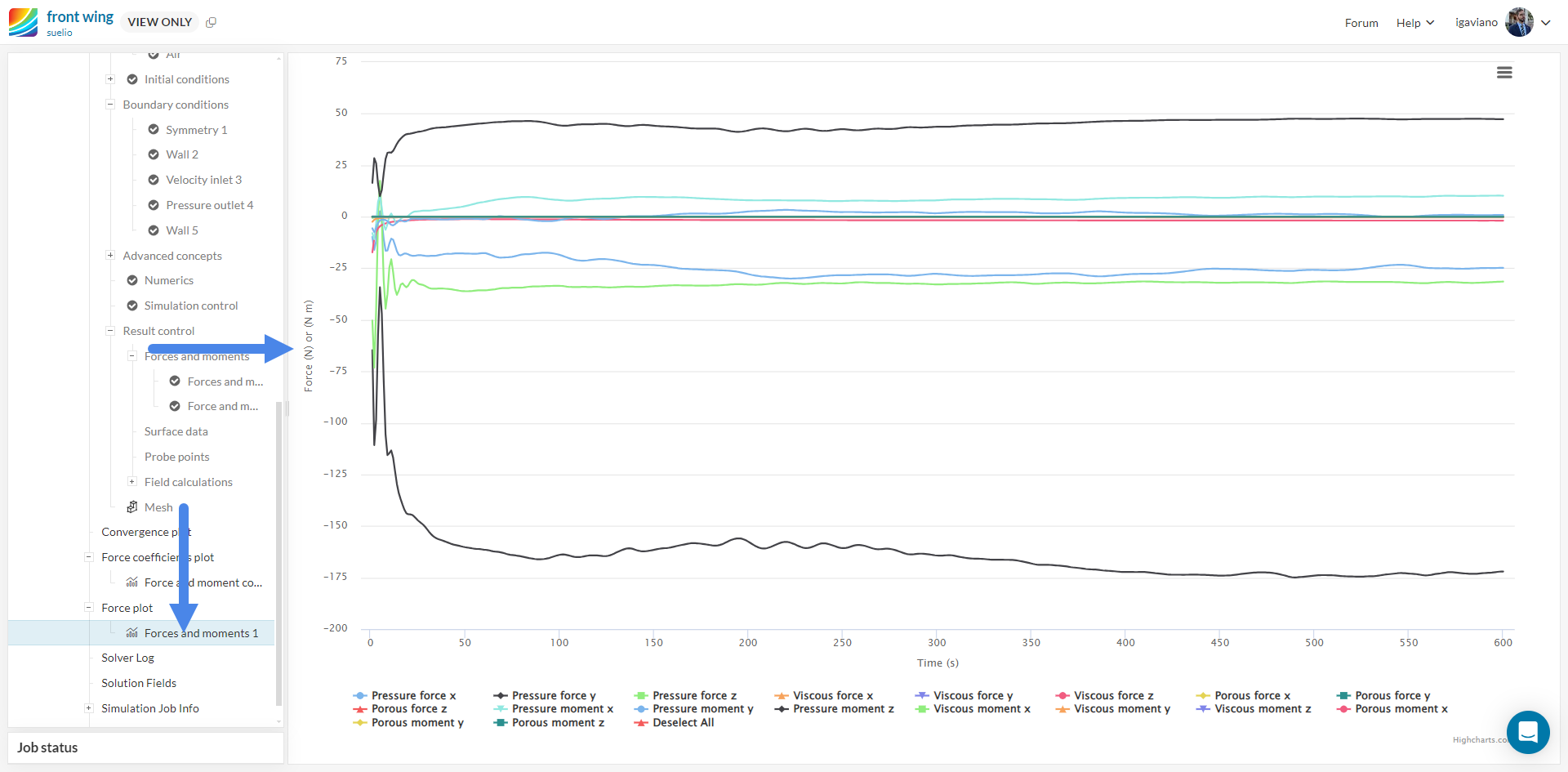
Task: Go to the Forum link
Action: pyautogui.click(x=1361, y=23)
